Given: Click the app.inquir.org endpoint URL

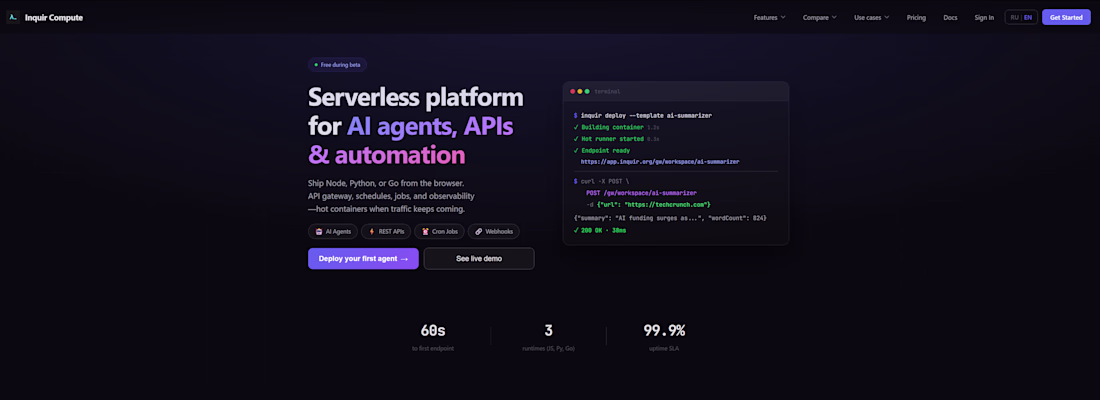Looking at the screenshot, I should (659, 161).
